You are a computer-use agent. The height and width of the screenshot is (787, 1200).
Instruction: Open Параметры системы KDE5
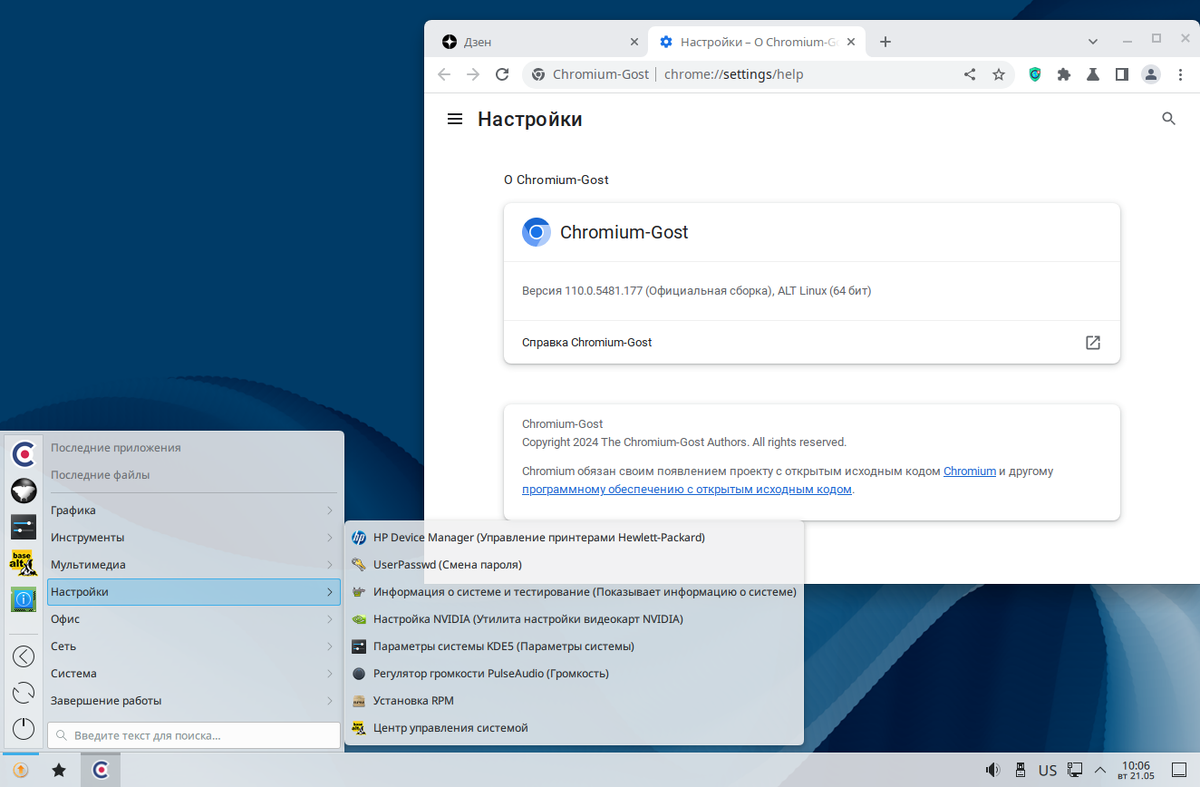point(574,646)
